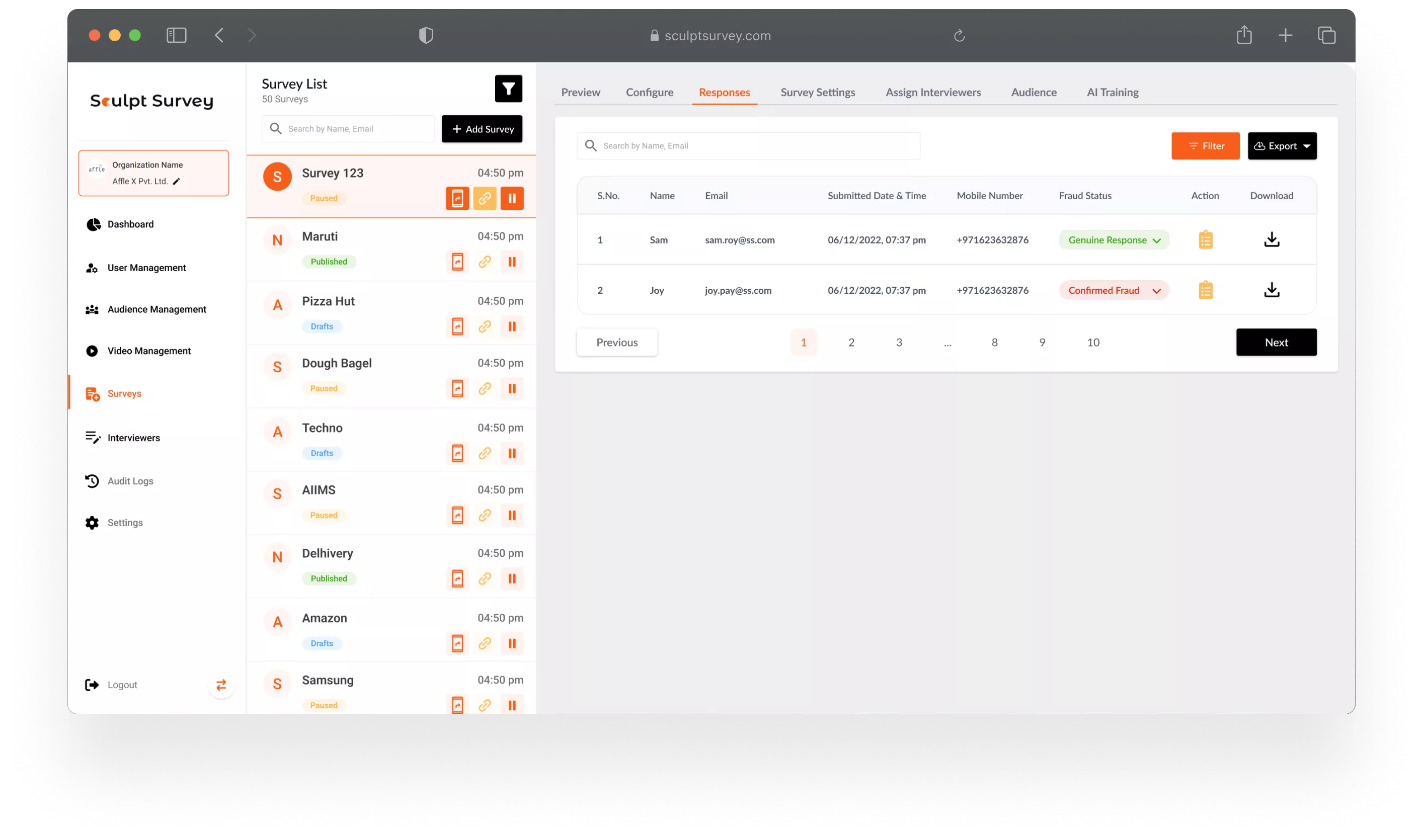Download Joy's response with the download icon

(x=1271, y=290)
